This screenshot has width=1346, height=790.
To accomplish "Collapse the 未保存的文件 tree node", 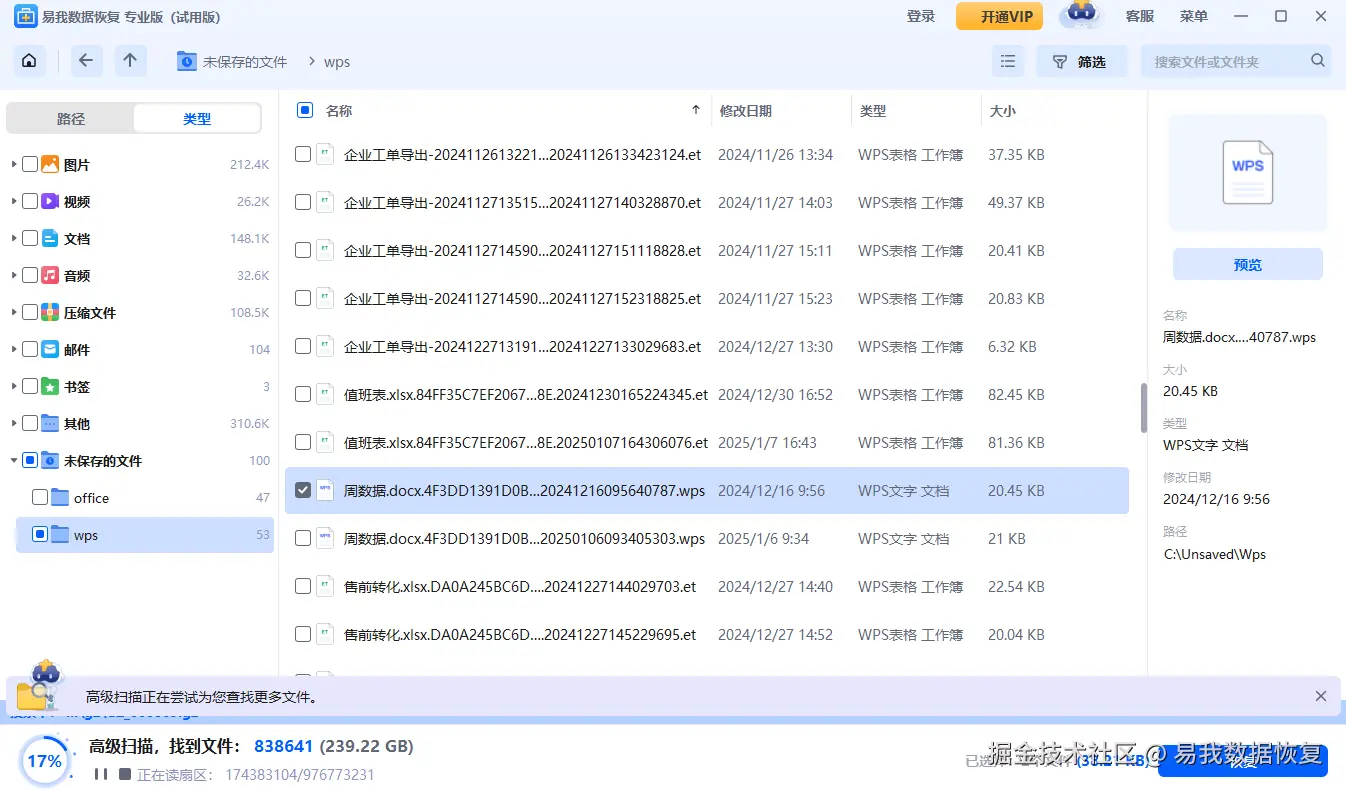I will [x=14, y=460].
